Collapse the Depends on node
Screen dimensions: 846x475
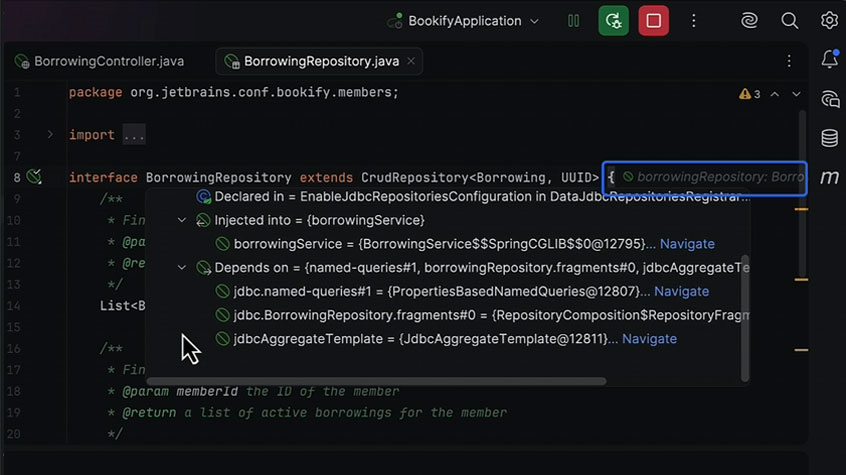(x=182, y=268)
